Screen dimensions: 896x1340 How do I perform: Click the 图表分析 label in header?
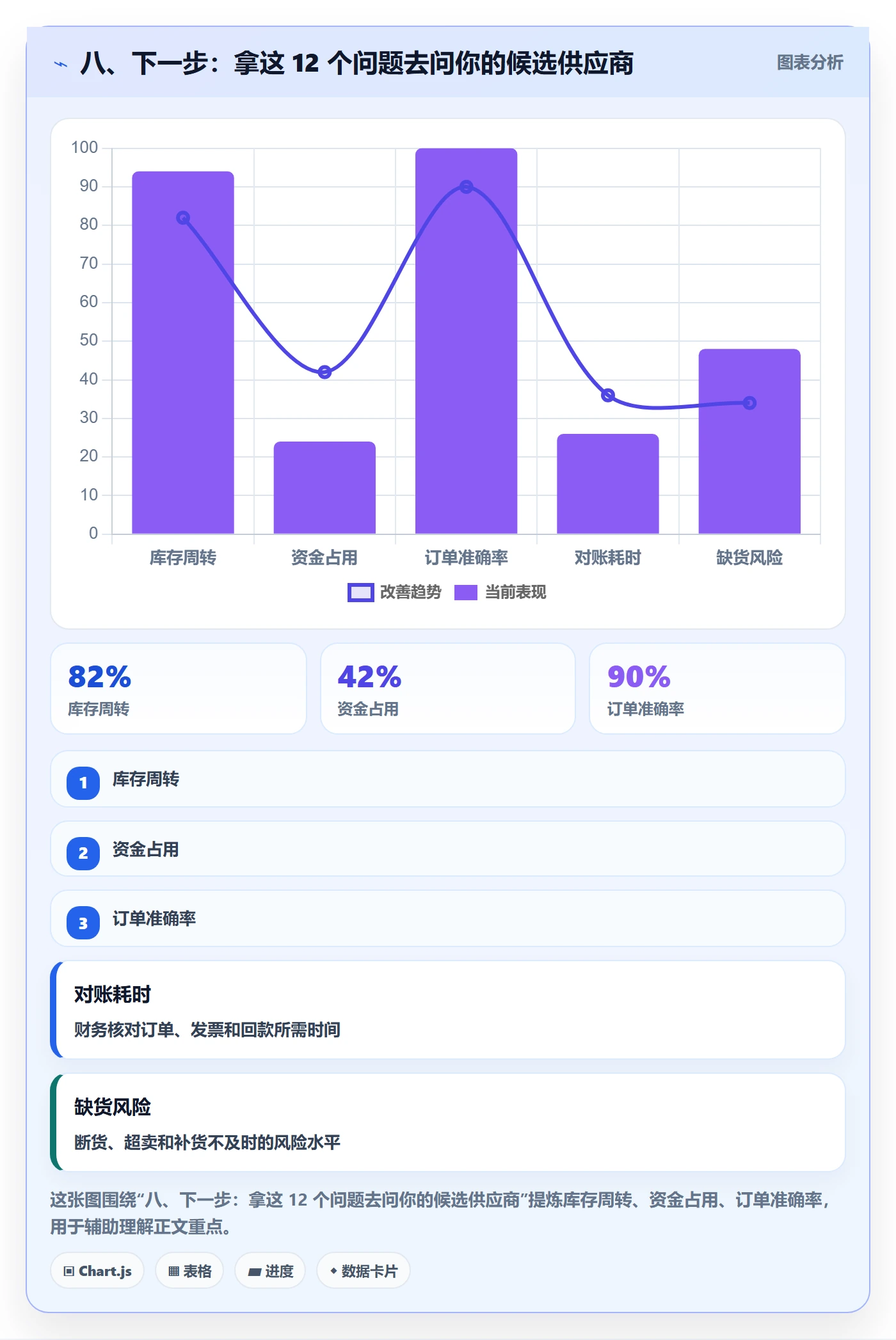(x=810, y=63)
